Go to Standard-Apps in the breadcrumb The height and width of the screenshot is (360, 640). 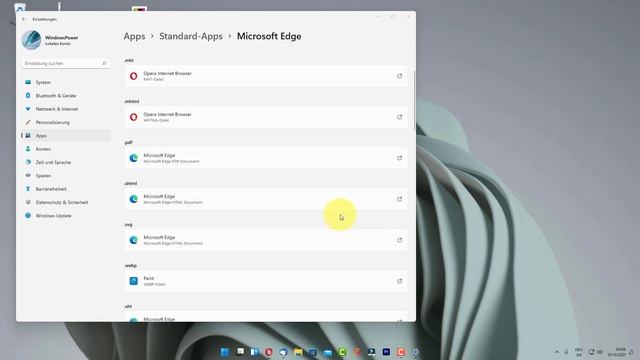click(x=191, y=36)
